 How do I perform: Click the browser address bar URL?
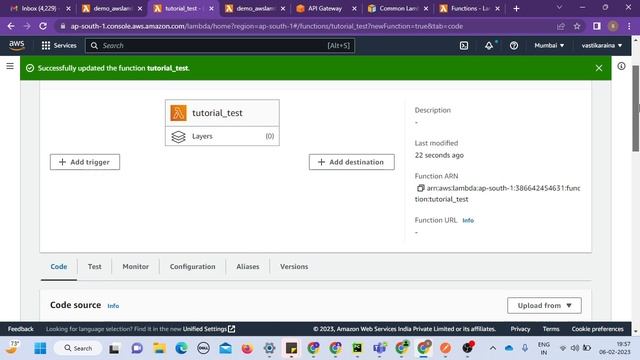click(267, 26)
